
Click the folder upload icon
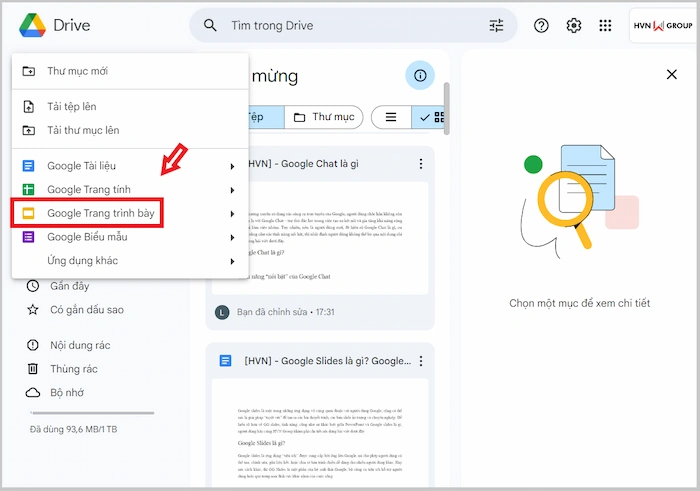point(29,130)
